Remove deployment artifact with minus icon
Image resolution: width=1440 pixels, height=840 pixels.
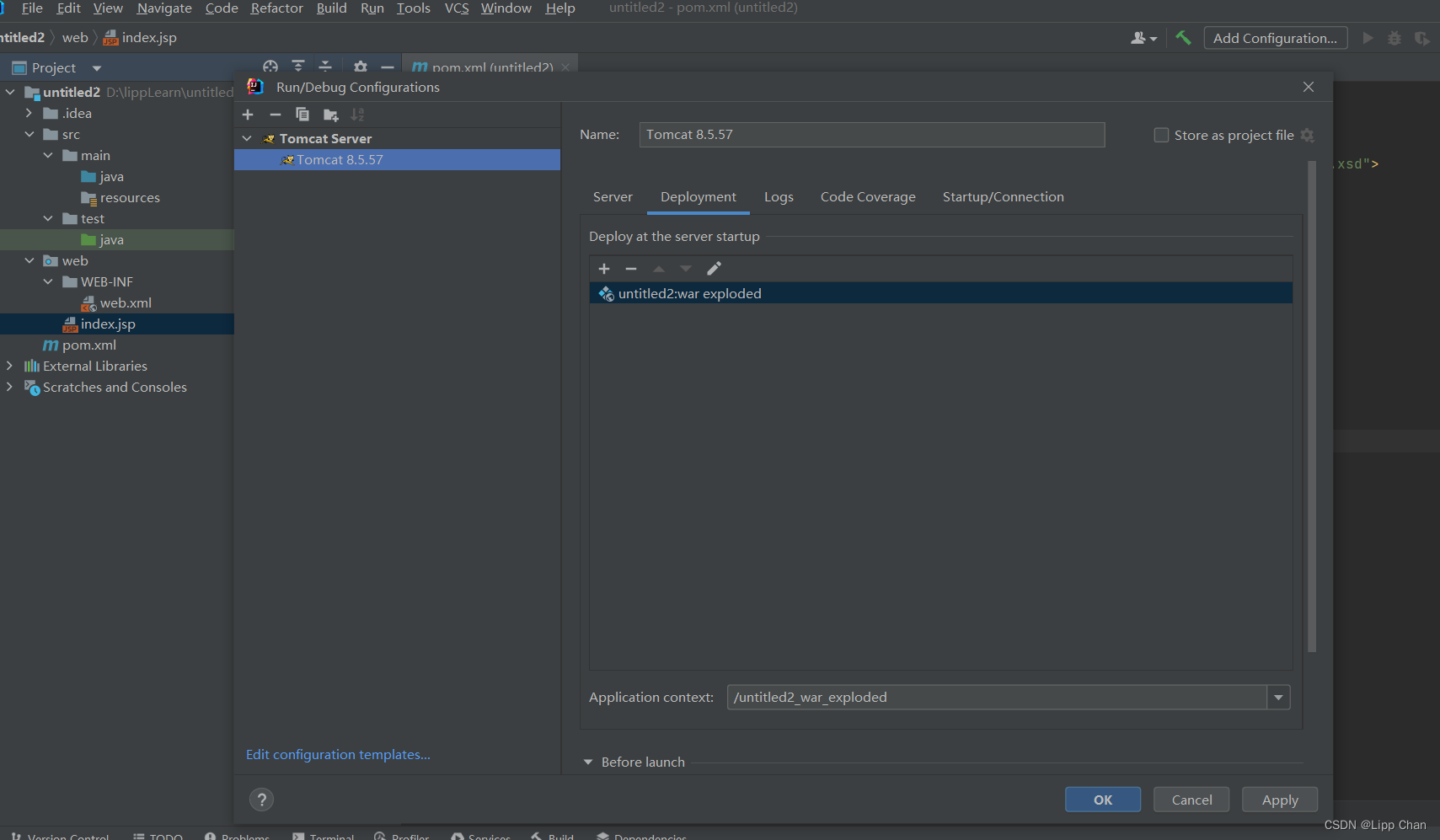[x=631, y=269]
